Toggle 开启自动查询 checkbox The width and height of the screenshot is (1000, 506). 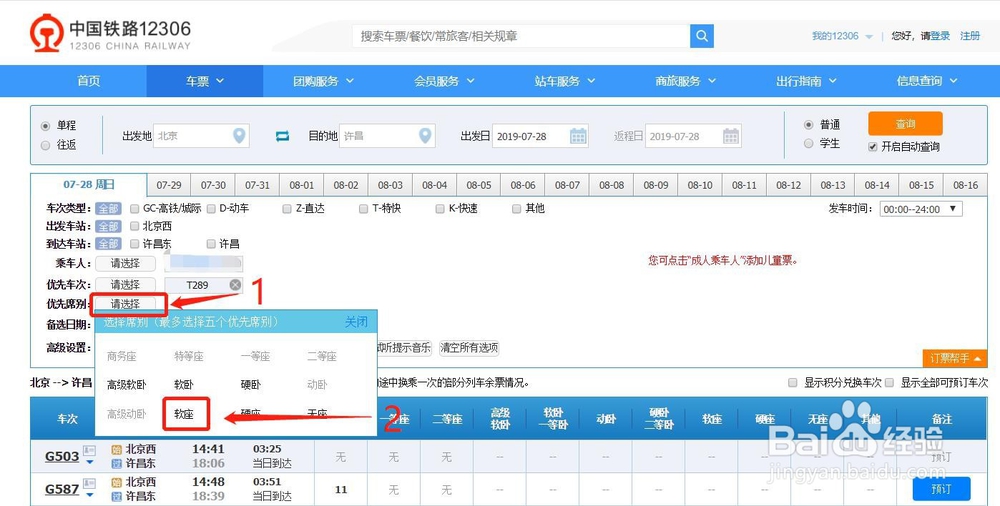(872, 147)
